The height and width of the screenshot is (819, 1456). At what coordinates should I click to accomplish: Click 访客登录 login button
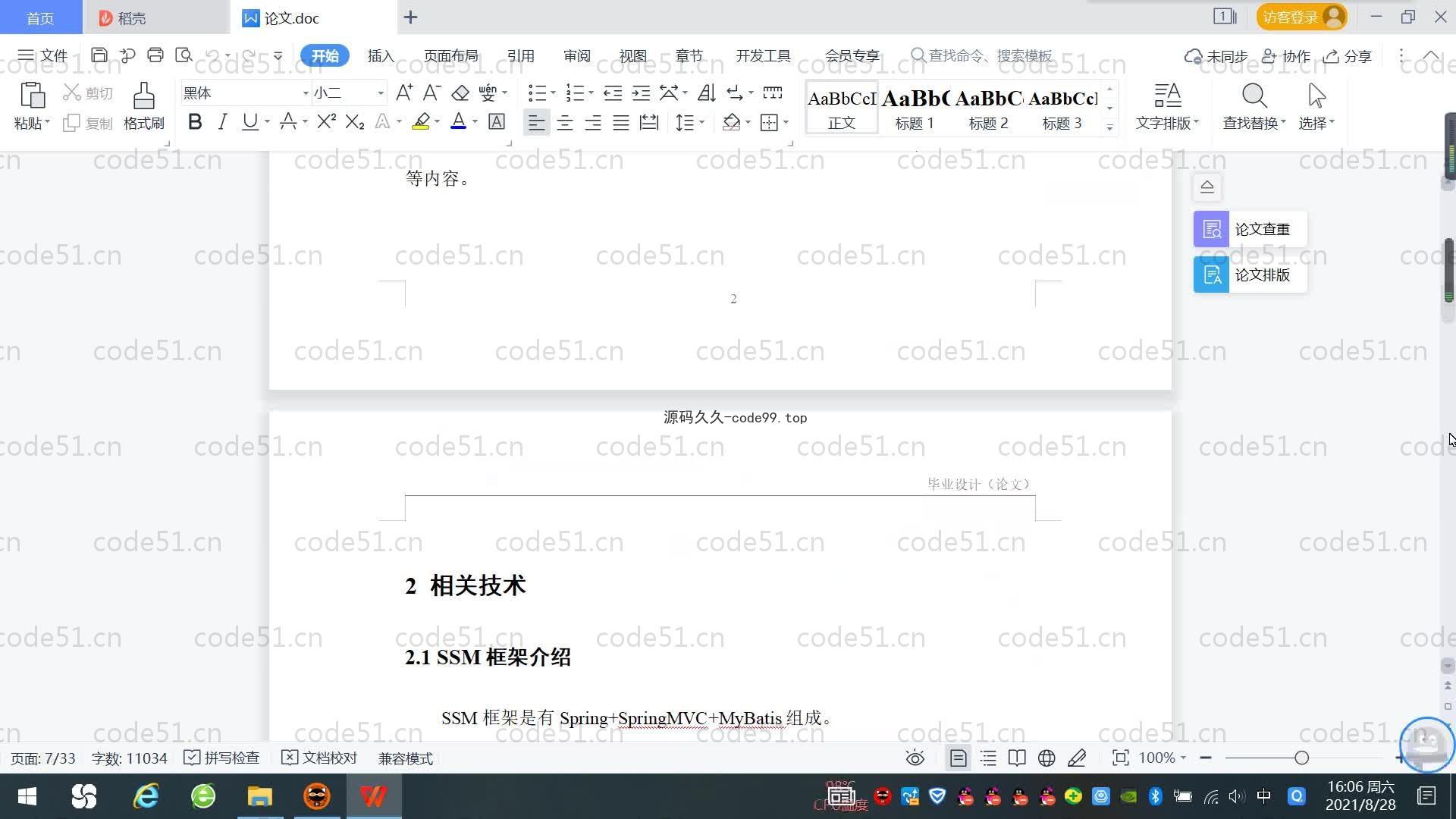pos(1301,17)
